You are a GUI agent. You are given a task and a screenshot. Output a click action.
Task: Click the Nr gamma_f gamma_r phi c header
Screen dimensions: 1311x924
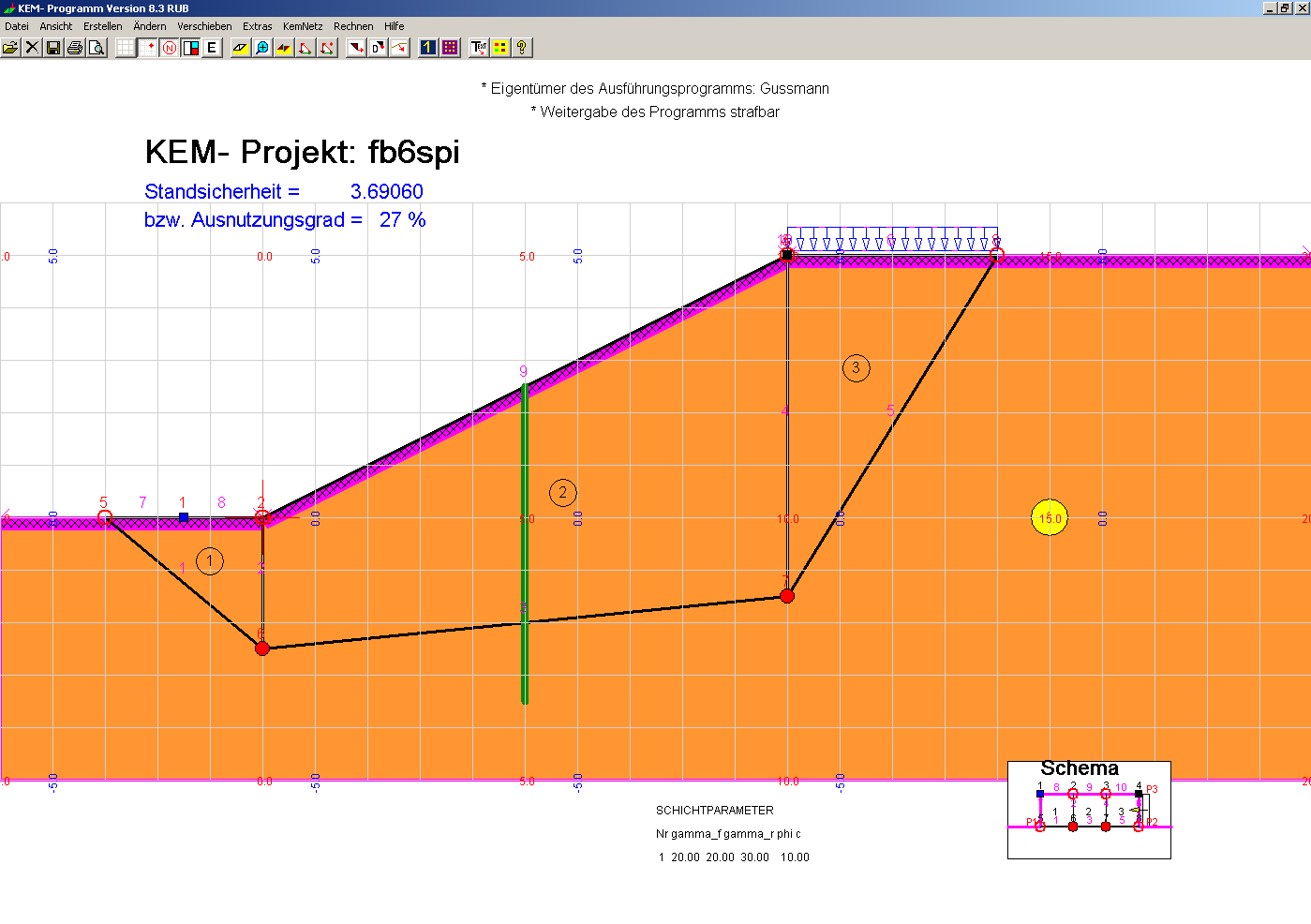[x=728, y=834]
